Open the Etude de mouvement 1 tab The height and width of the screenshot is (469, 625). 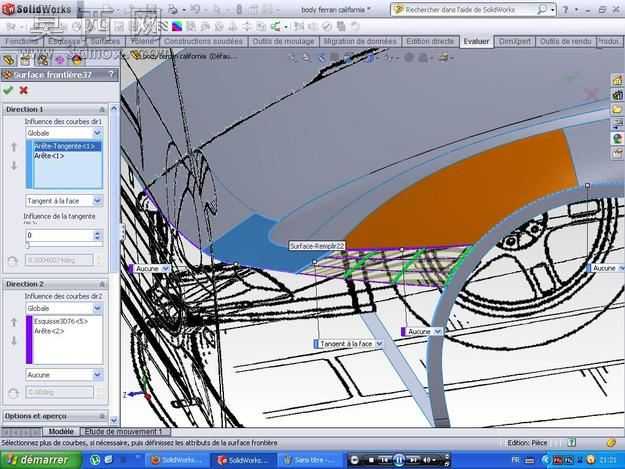point(124,432)
